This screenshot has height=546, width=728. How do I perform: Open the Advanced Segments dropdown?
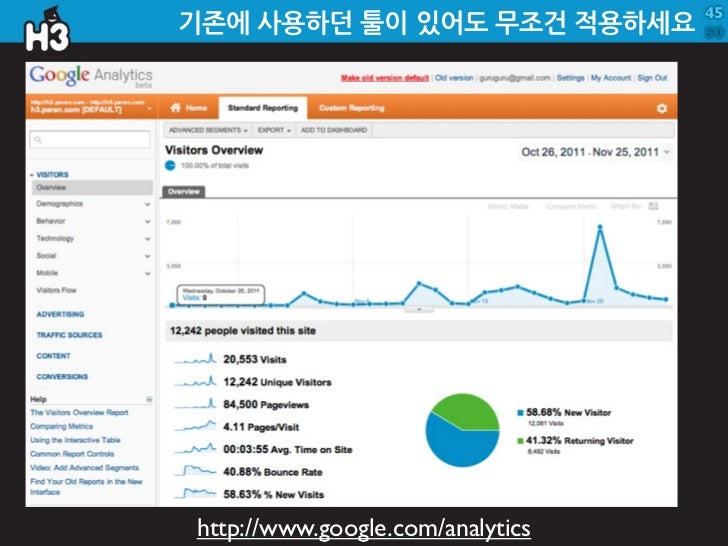pos(208,130)
